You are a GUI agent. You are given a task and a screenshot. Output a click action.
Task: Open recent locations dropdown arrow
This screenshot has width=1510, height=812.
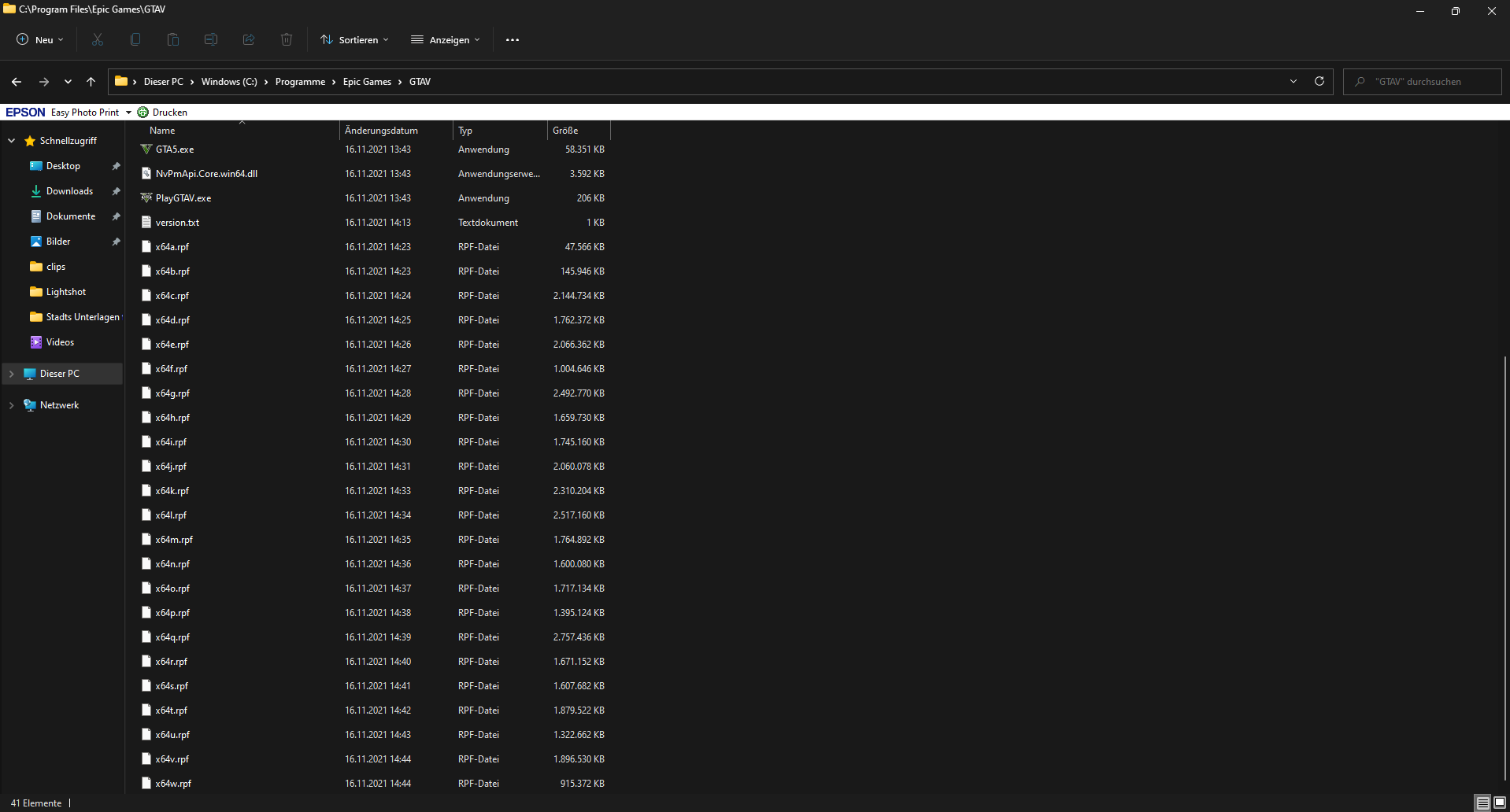pos(68,82)
